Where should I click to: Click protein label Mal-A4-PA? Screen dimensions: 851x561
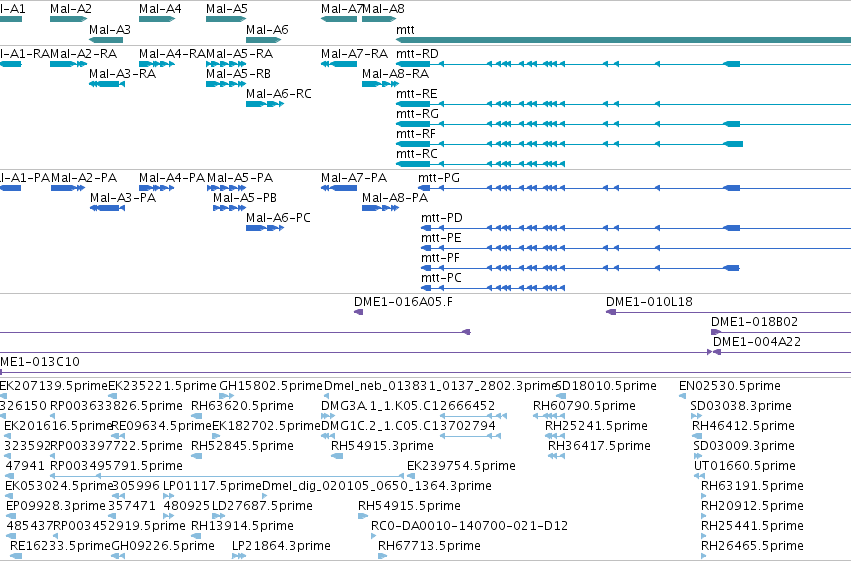pos(172,178)
